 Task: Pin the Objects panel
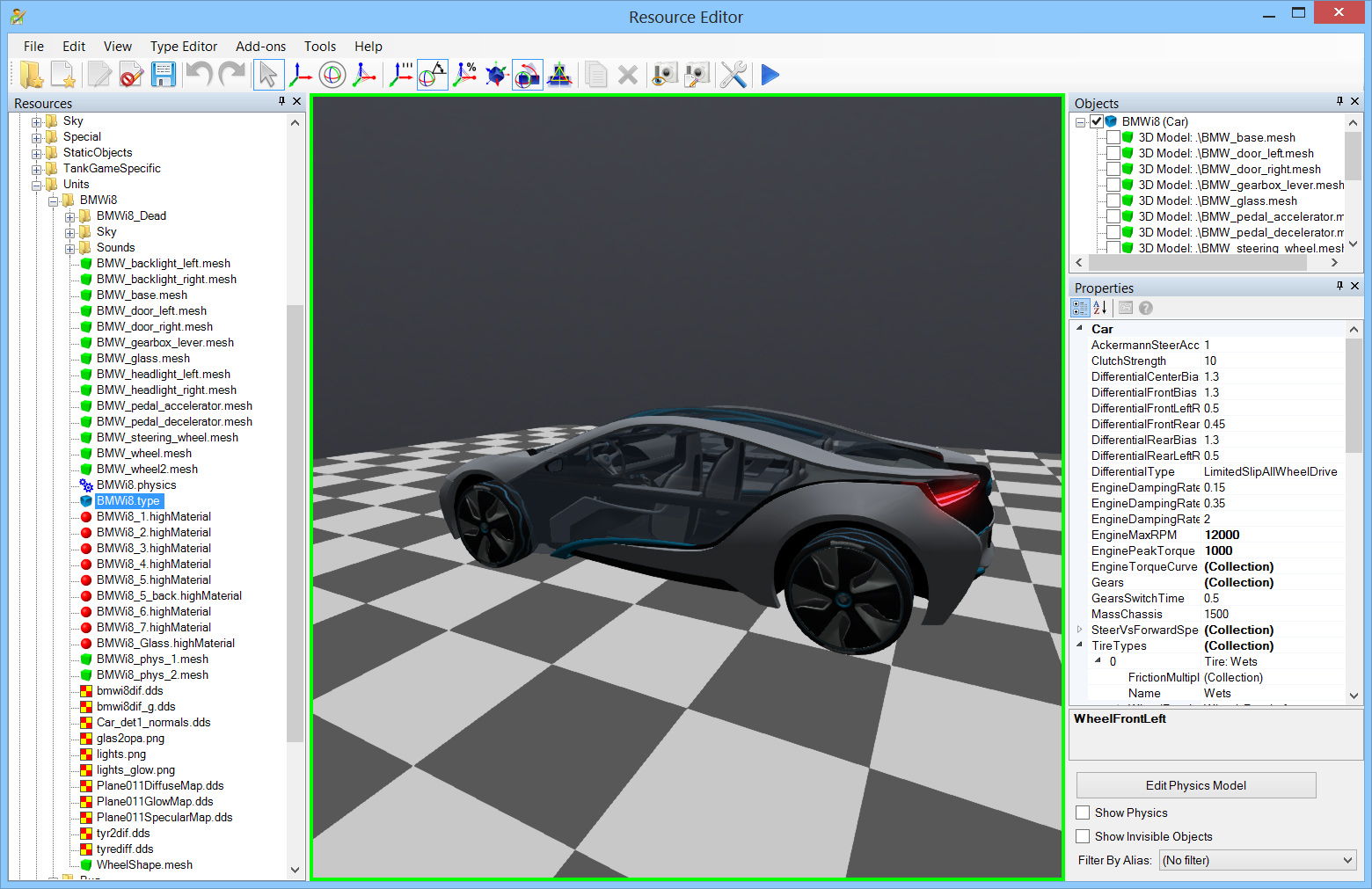coord(1339,102)
